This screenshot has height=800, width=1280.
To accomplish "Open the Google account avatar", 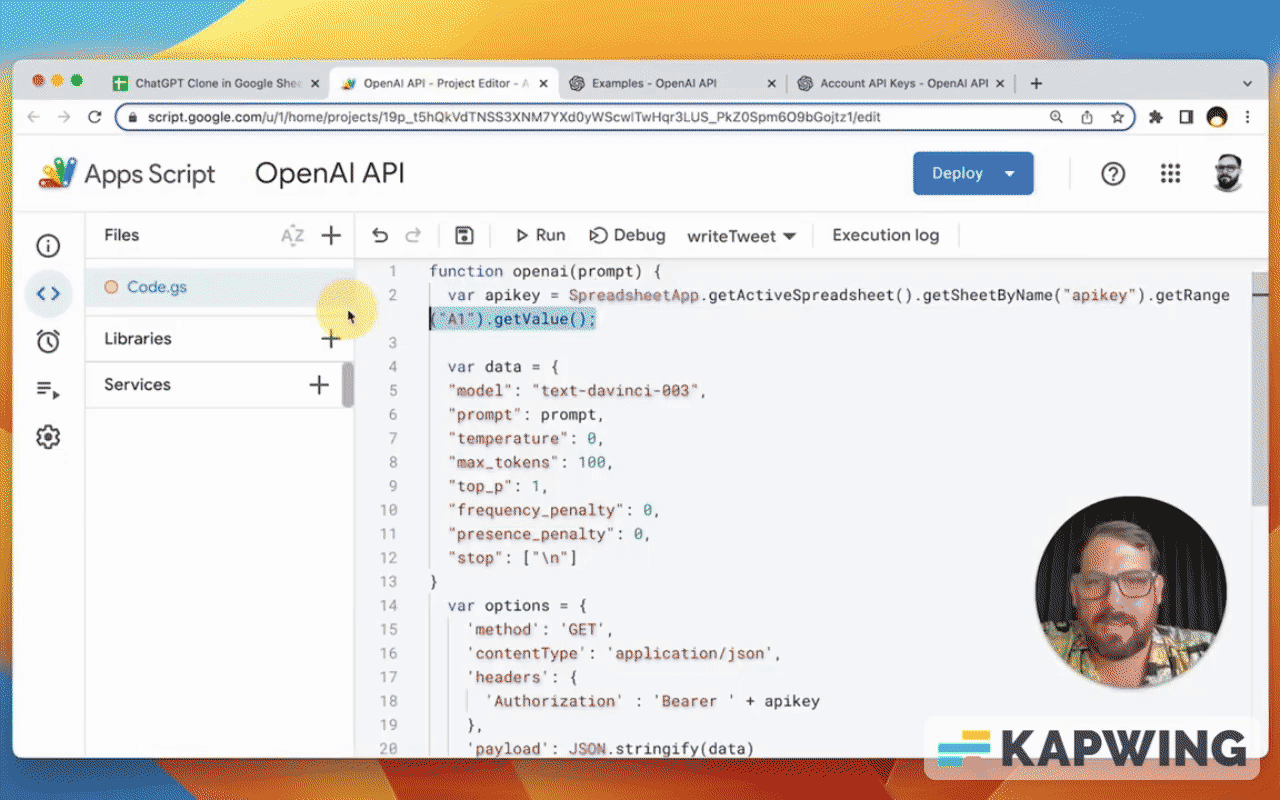I will coord(1228,174).
